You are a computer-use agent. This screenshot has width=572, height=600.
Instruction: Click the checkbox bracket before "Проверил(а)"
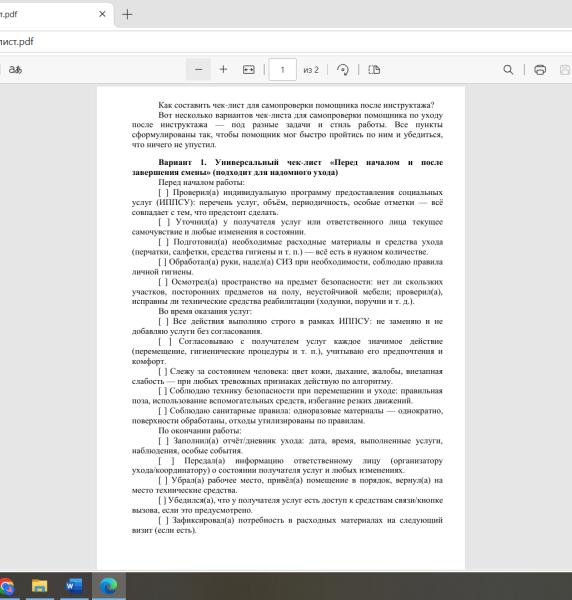(163, 192)
